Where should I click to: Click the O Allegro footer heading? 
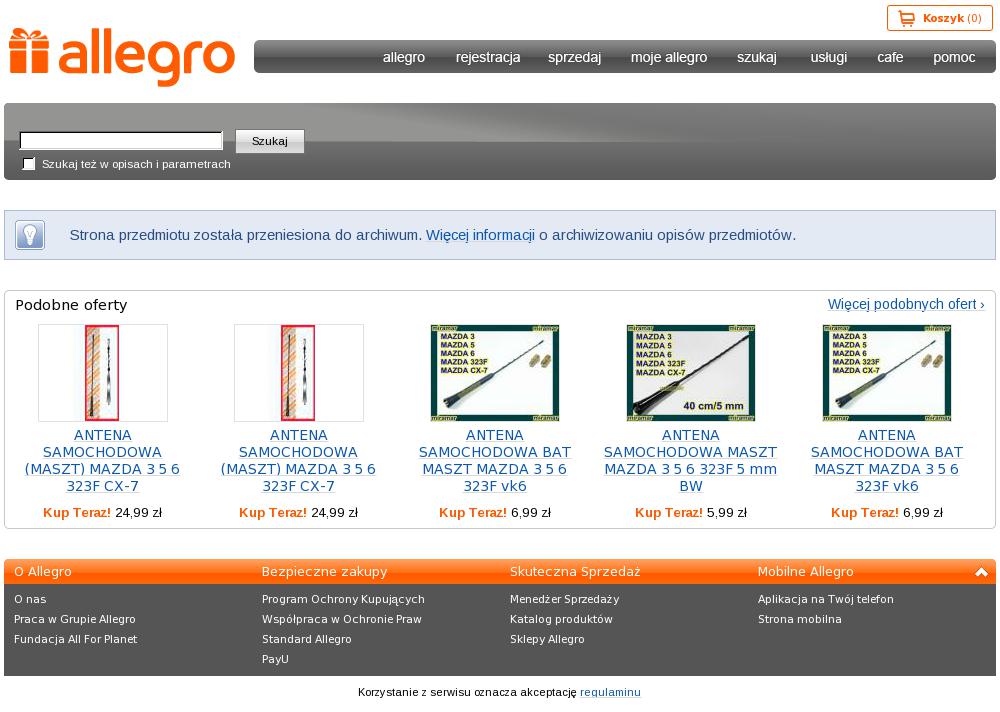[x=43, y=572]
